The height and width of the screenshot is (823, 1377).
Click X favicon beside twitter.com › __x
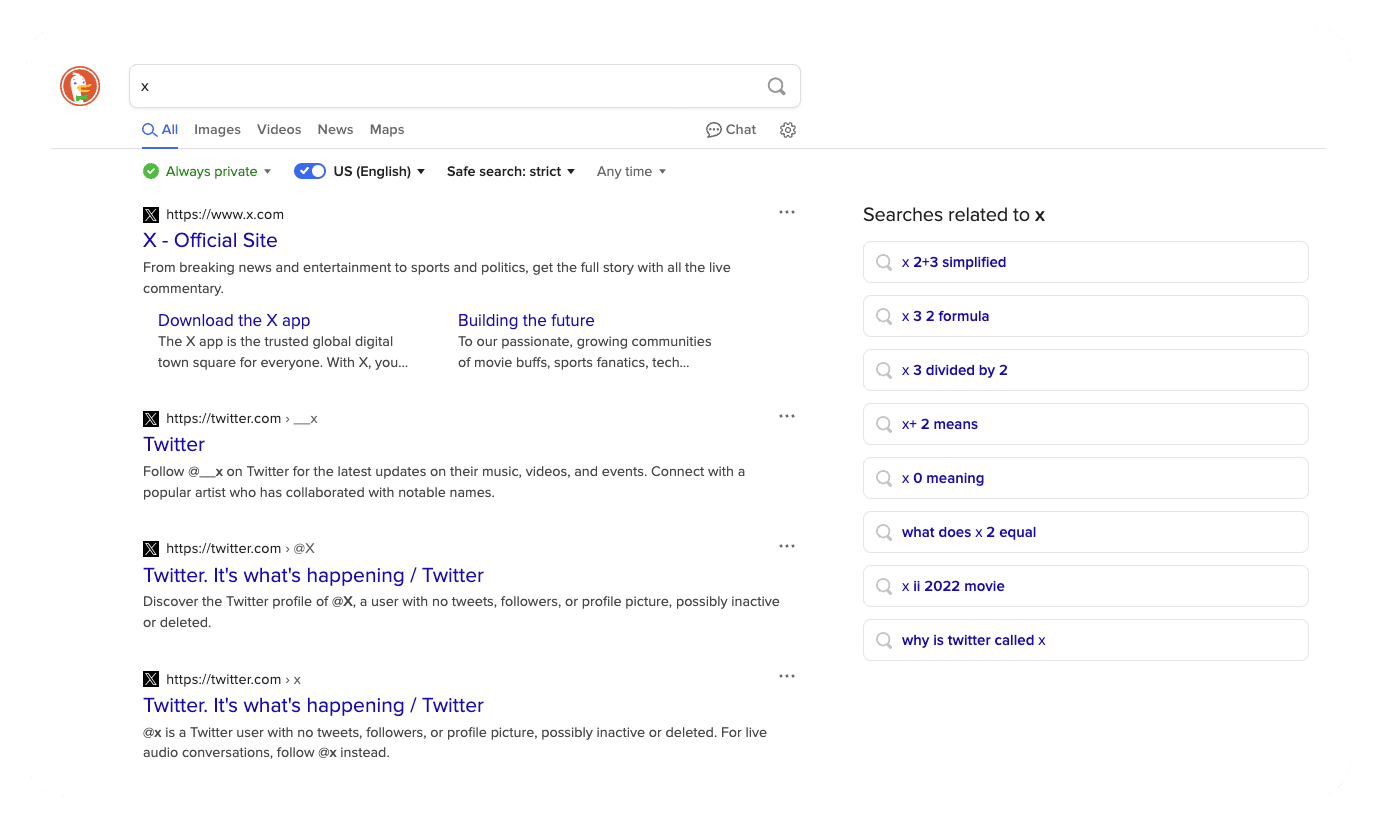[151, 418]
